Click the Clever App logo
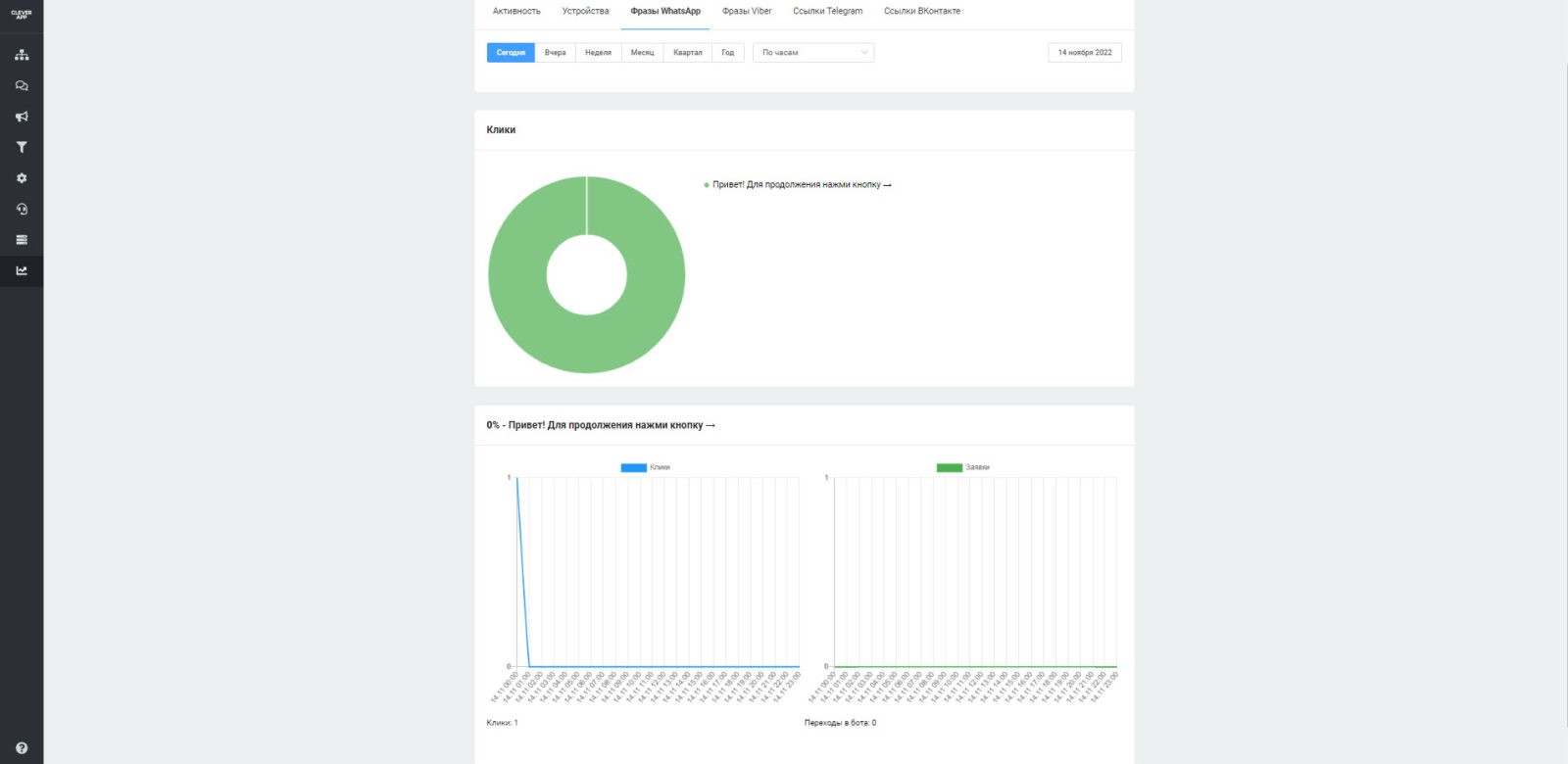The width and height of the screenshot is (1568, 764). pos(22,15)
